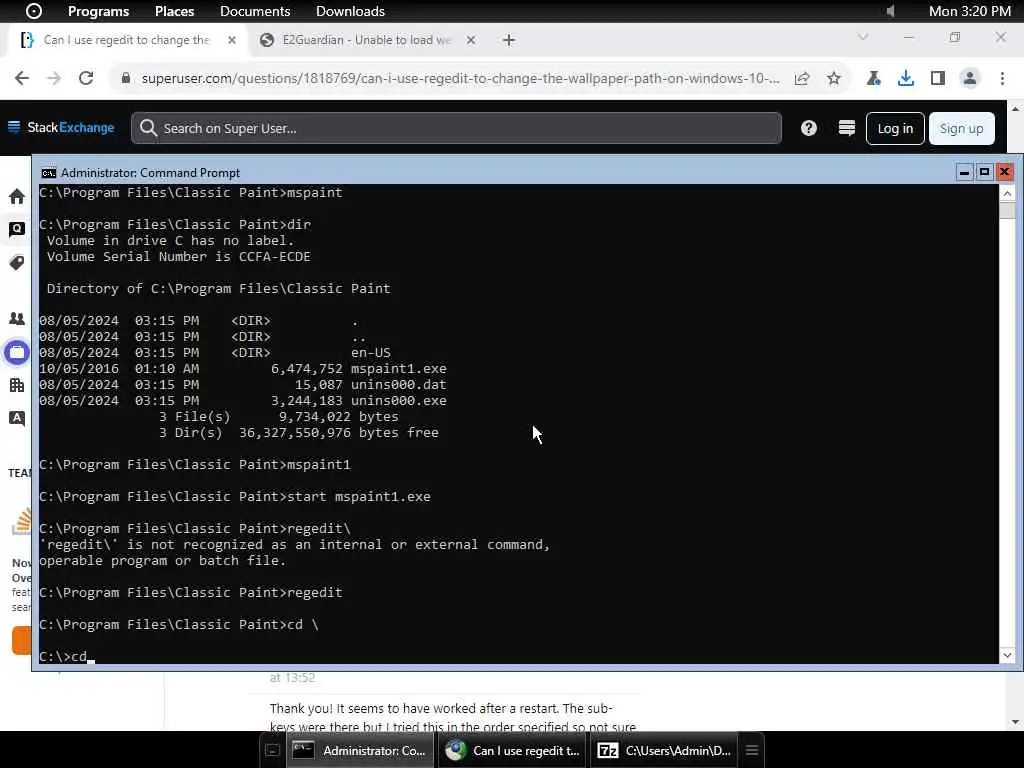
Task: Open the Chrome downloads icon
Action: (905, 78)
